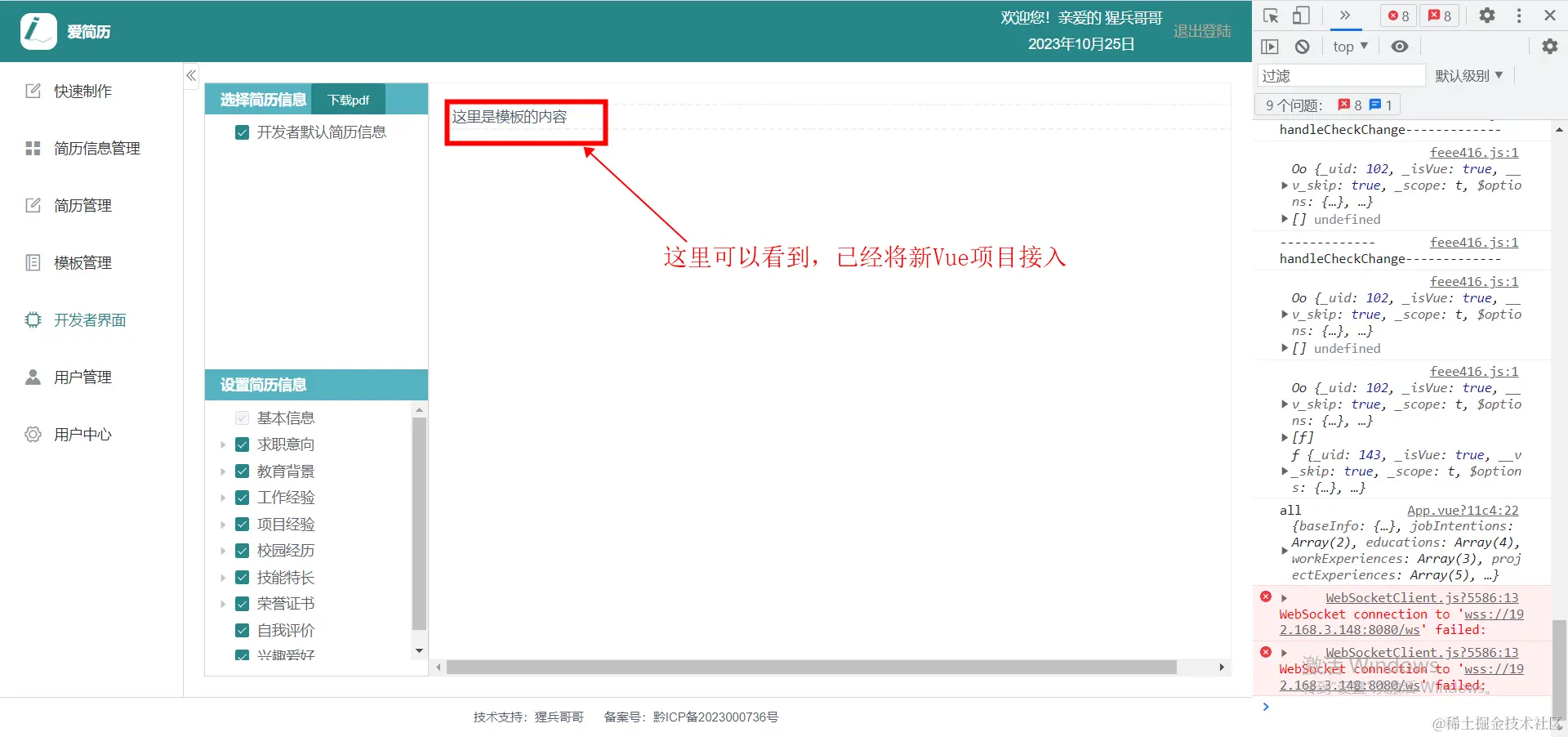Select 简历信息管理 in the sidebar
The width and height of the screenshot is (1568, 737).
(x=98, y=148)
